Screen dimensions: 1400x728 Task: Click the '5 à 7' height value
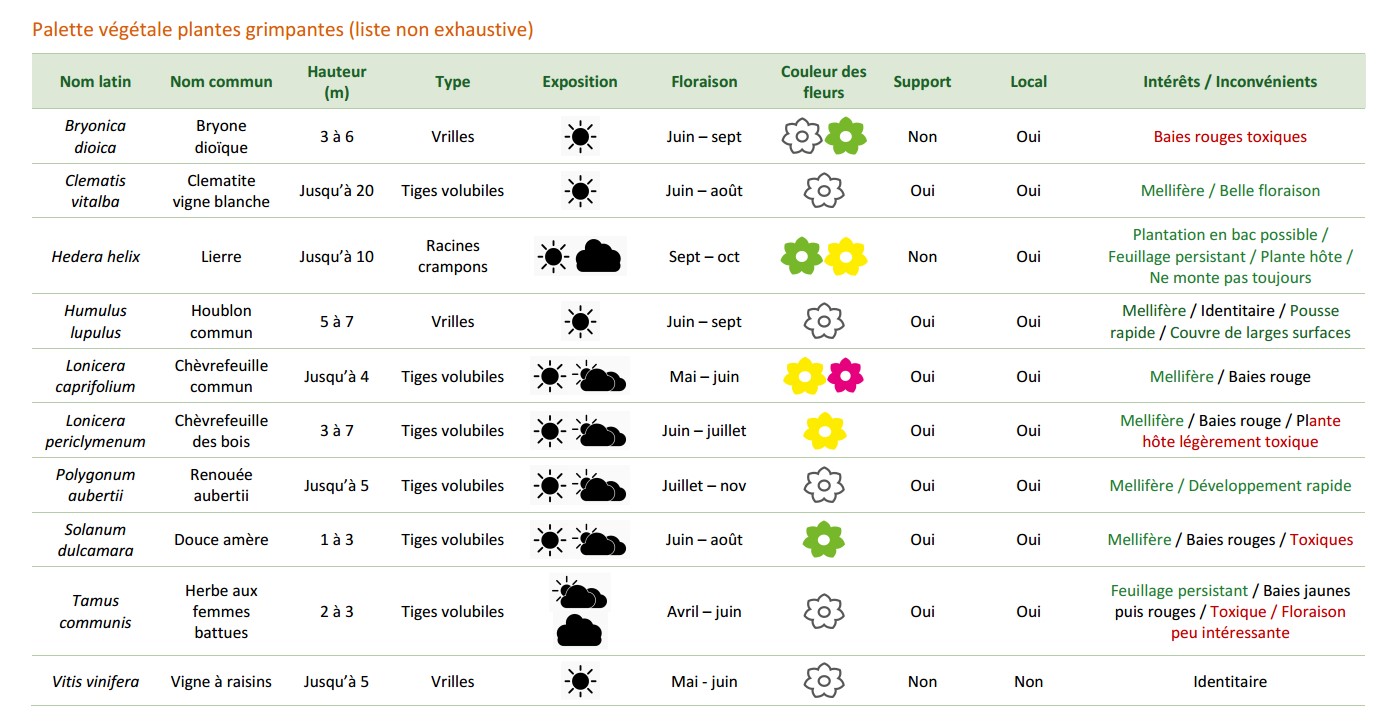point(337,321)
